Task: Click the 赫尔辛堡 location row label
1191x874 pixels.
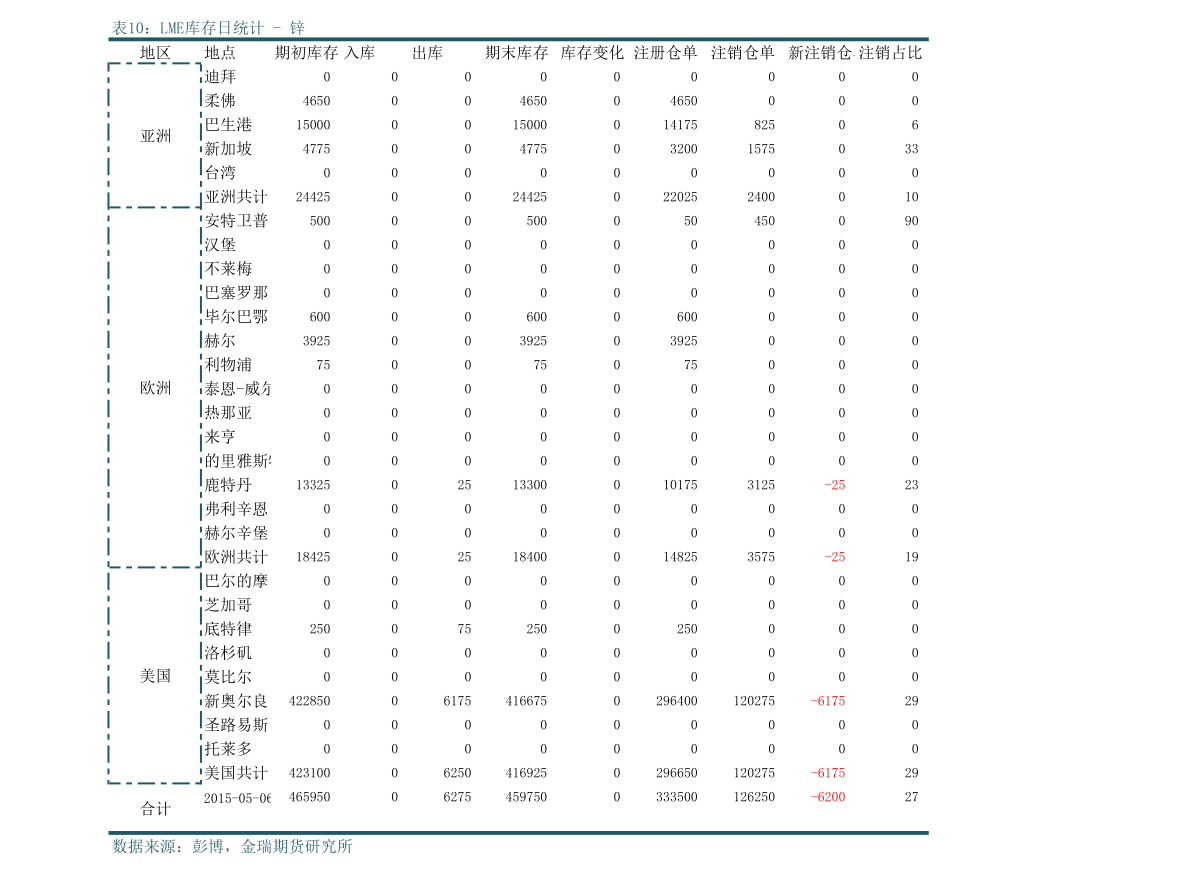Action: point(236,533)
